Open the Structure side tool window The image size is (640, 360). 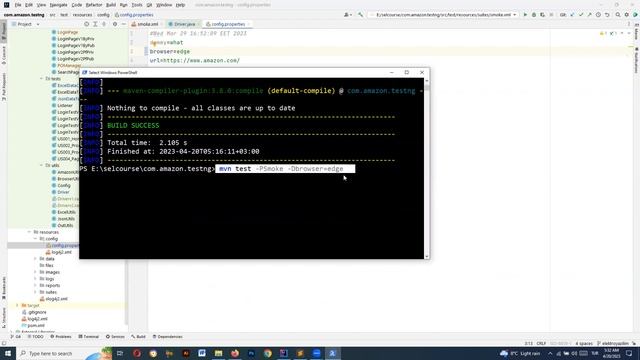coord(4,318)
